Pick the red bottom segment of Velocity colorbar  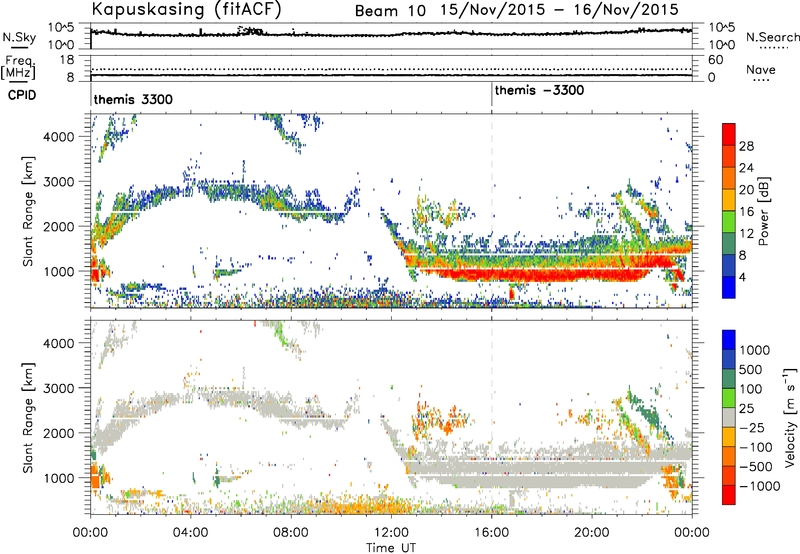pyautogui.click(x=729, y=495)
